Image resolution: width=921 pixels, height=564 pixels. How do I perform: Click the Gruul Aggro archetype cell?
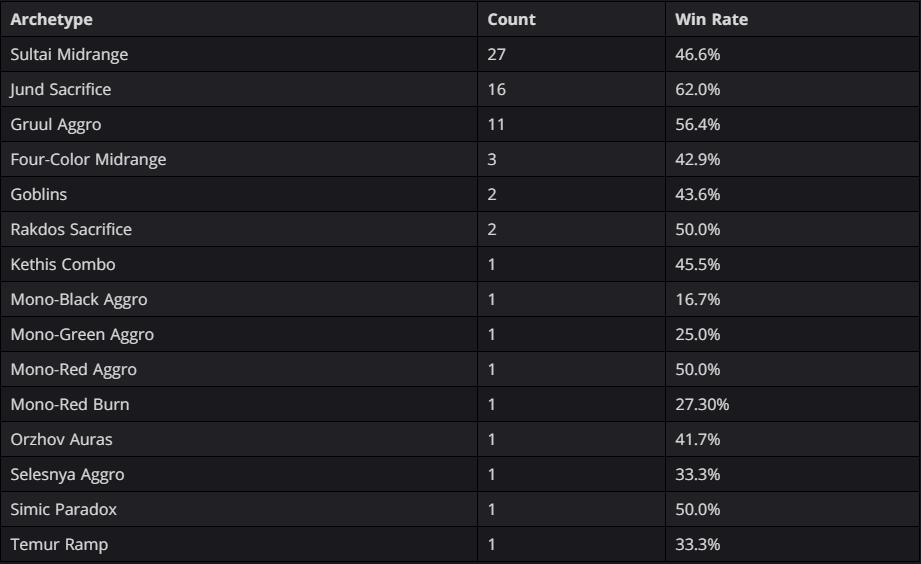239,125
